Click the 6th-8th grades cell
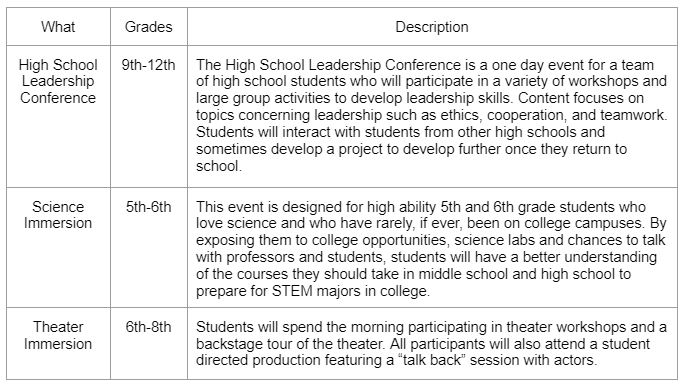685x385 pixels. (149, 327)
